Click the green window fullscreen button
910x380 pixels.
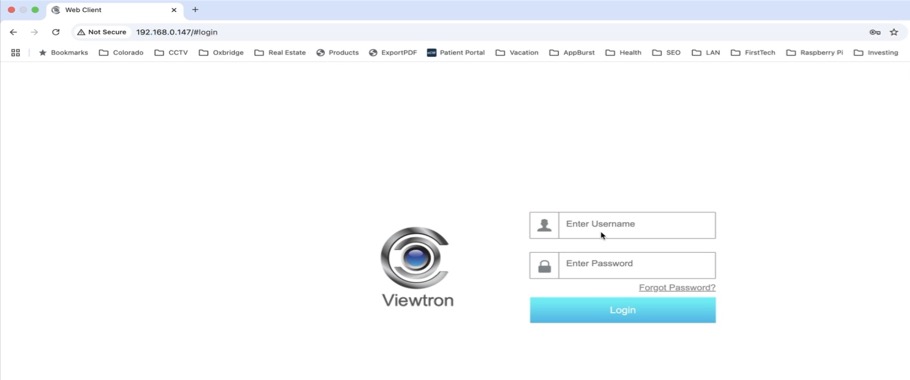click(x=35, y=10)
